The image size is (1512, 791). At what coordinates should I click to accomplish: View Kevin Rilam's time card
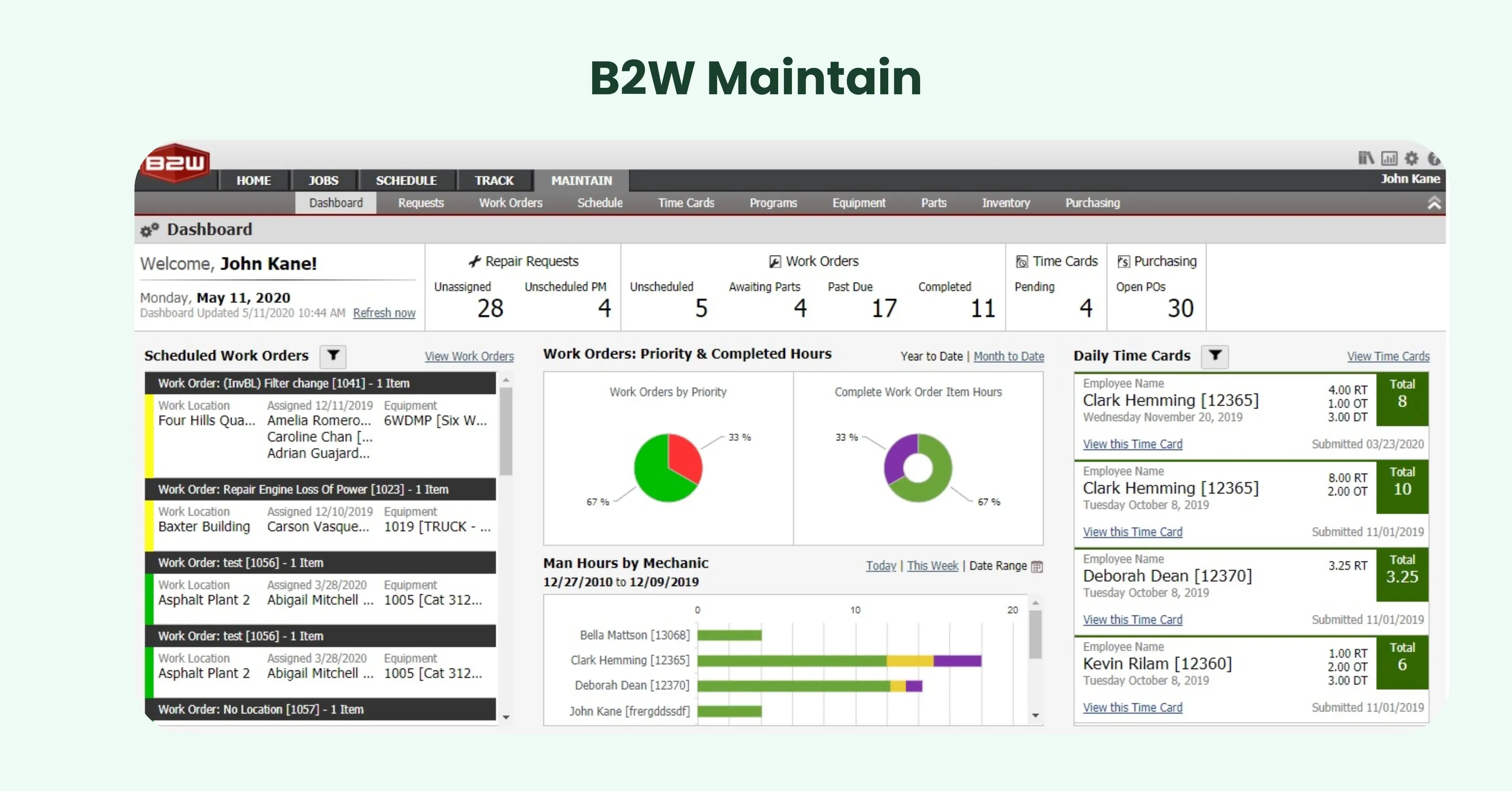(1132, 708)
